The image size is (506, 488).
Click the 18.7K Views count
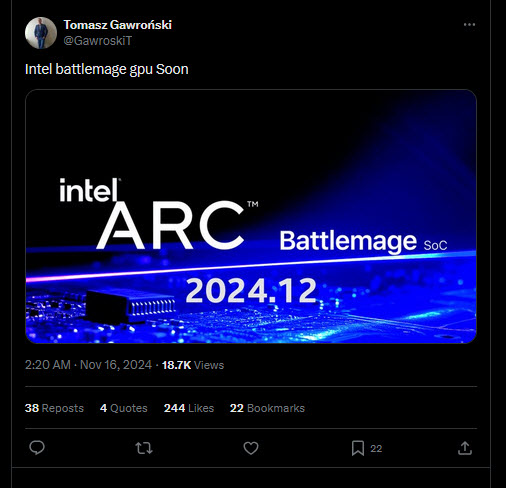pos(193,365)
